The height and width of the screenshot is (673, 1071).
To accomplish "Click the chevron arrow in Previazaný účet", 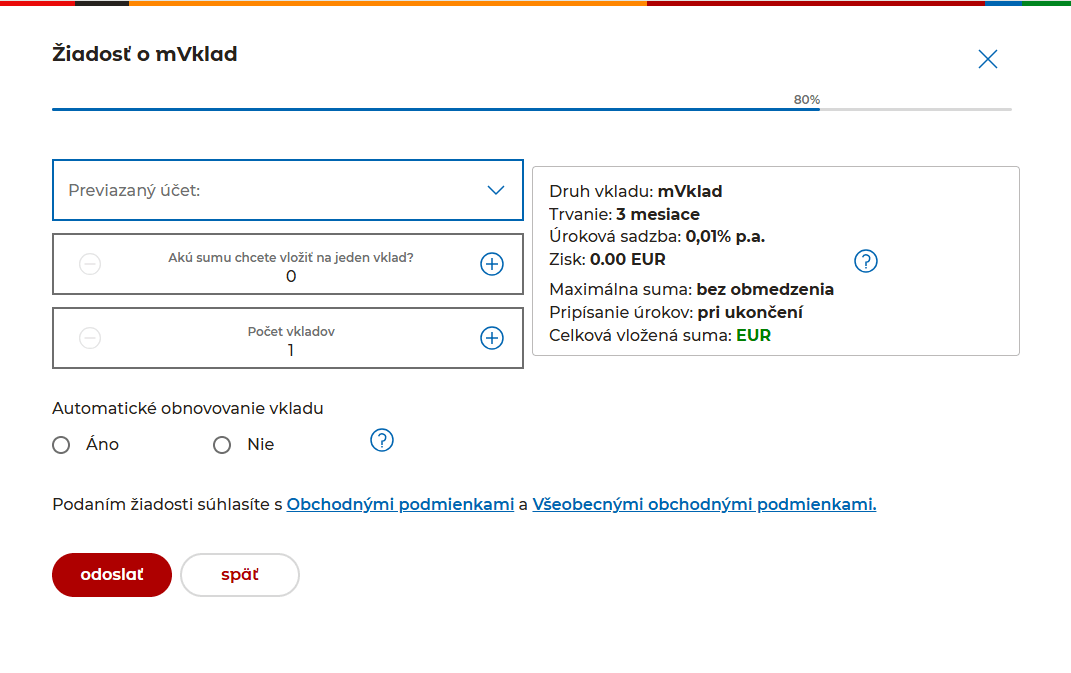I will click(495, 190).
